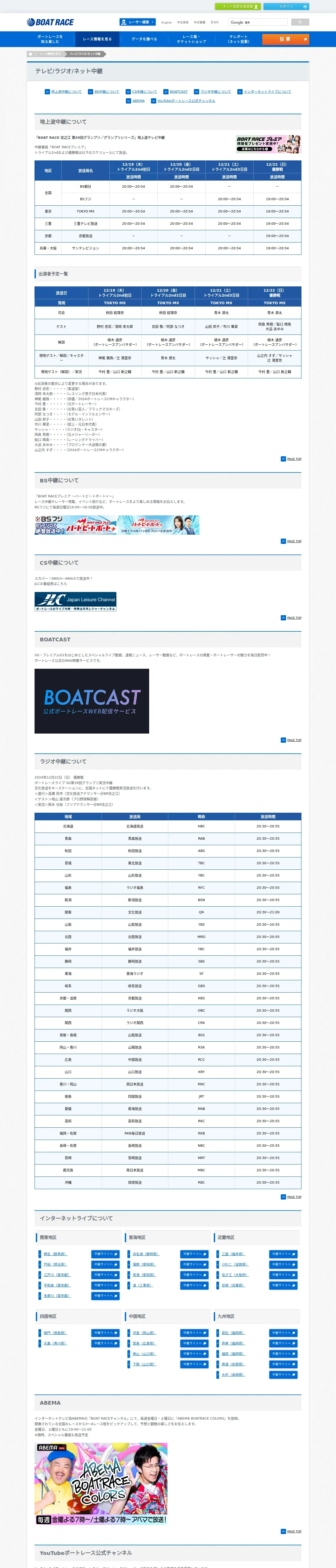Open the BOATCAST web service image
The image size is (336, 1568).
tap(92, 701)
